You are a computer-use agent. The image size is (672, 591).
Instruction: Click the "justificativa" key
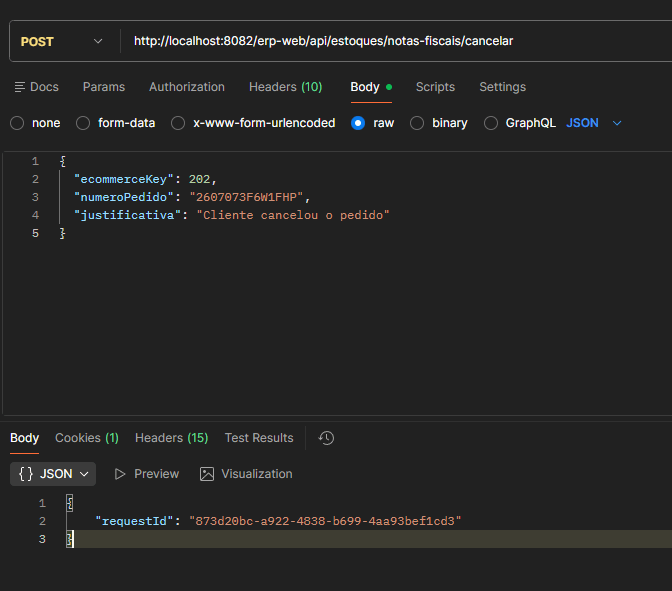point(127,215)
